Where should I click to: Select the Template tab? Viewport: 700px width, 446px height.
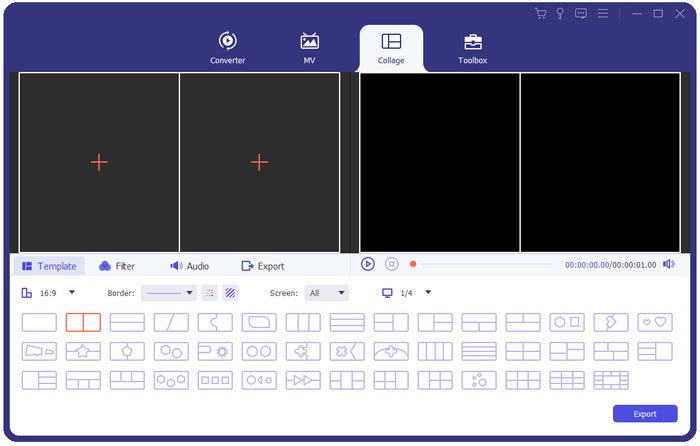pos(49,266)
